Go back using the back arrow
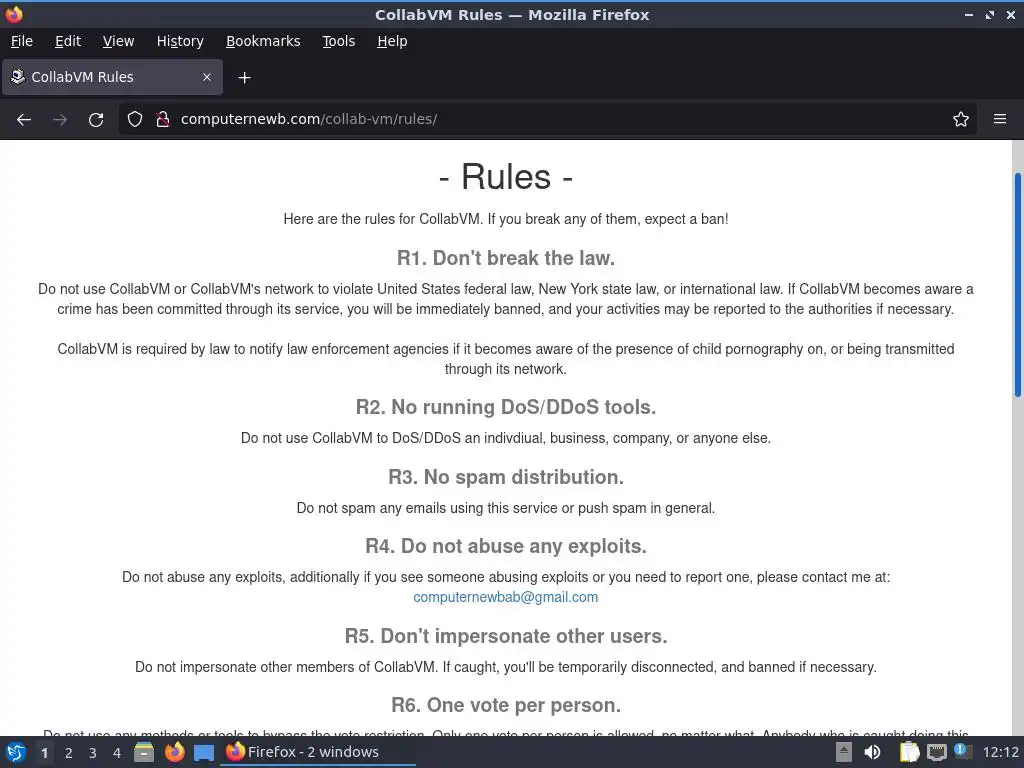 tap(24, 120)
